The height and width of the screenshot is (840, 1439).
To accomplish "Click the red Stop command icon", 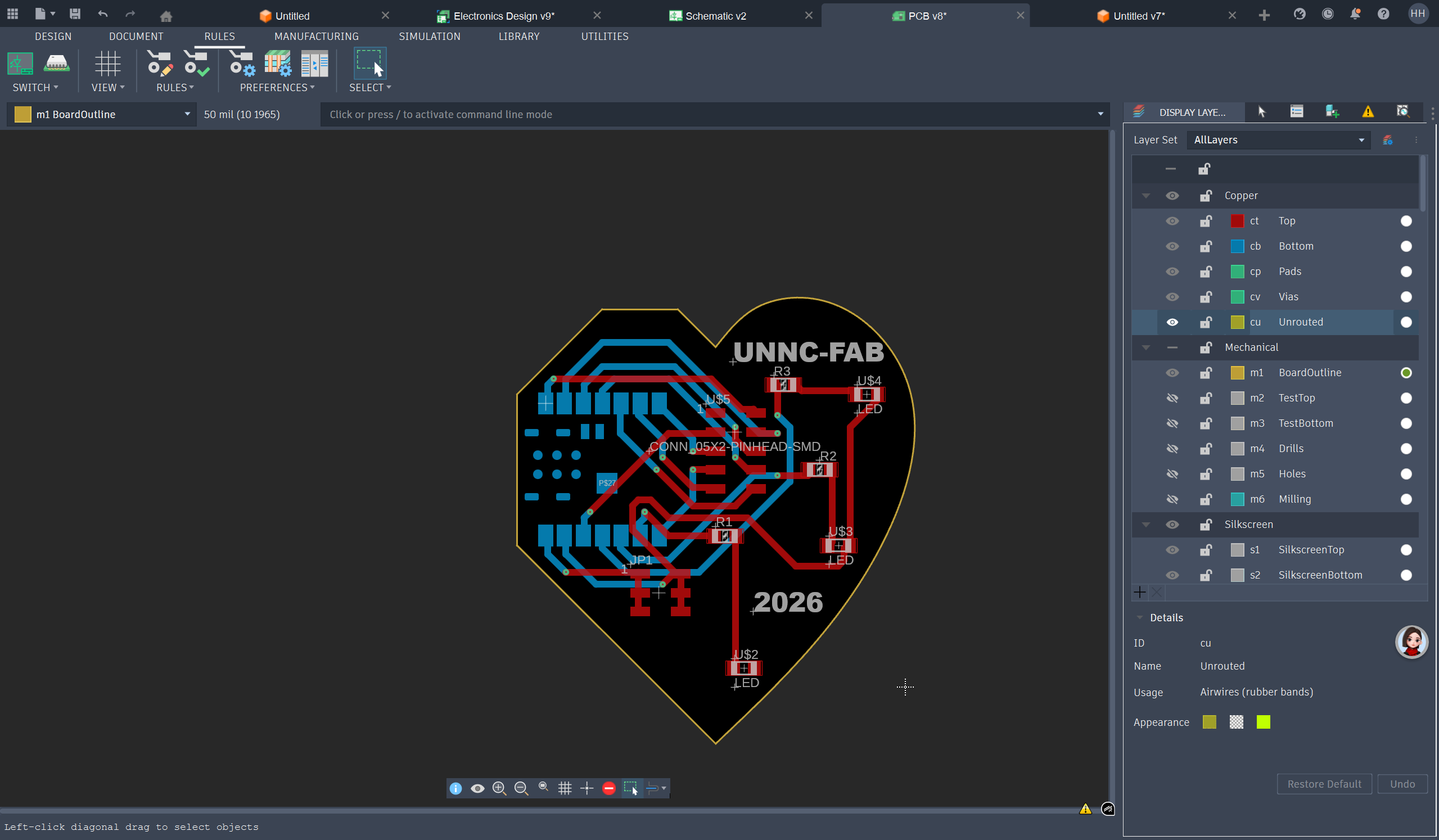I will point(608,788).
